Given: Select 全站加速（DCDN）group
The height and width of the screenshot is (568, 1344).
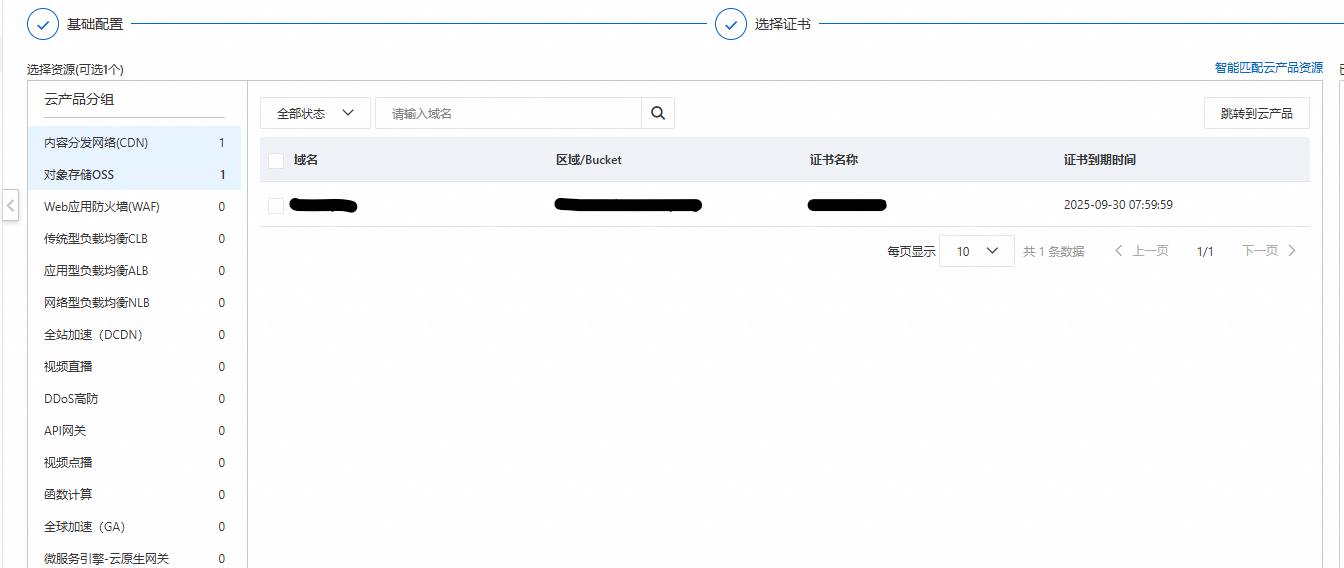Looking at the screenshot, I should (x=134, y=335).
